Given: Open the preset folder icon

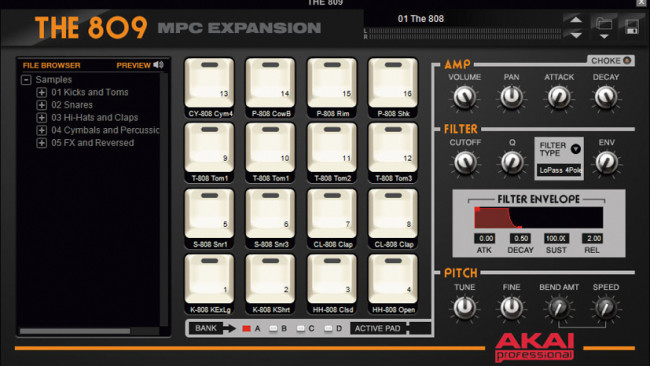Looking at the screenshot, I should point(604,24).
